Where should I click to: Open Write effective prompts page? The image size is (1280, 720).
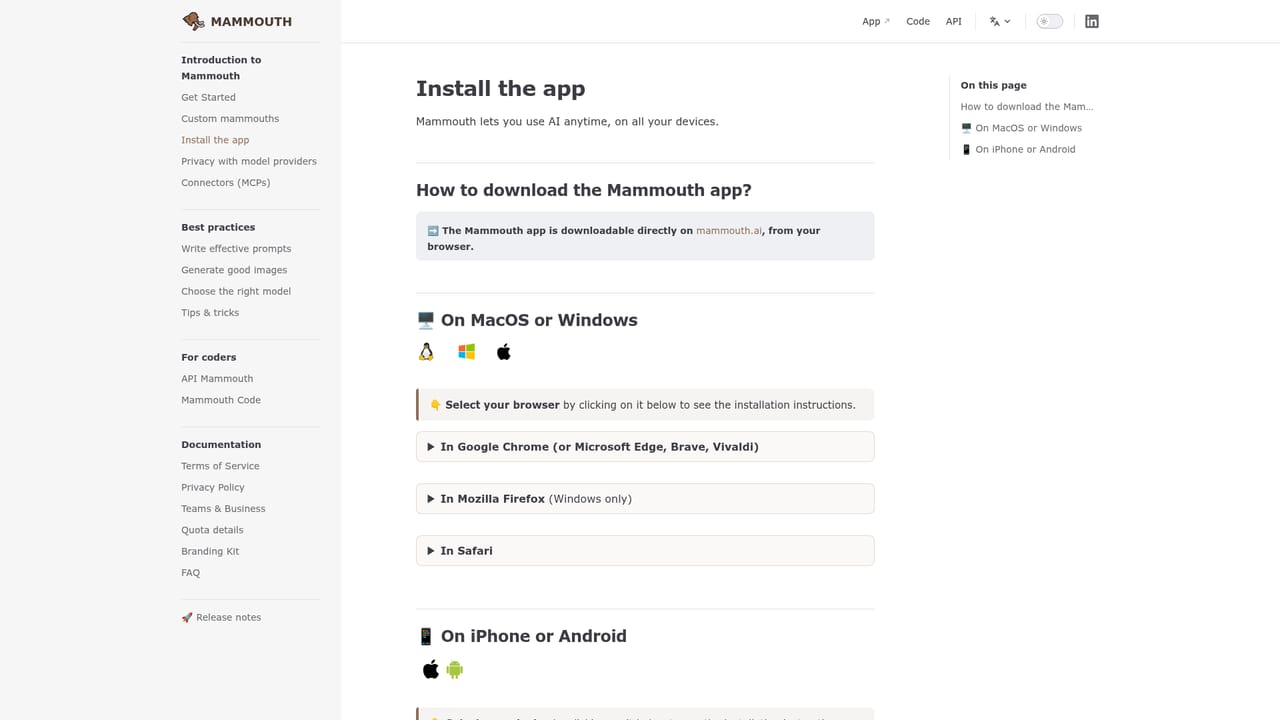point(236,249)
